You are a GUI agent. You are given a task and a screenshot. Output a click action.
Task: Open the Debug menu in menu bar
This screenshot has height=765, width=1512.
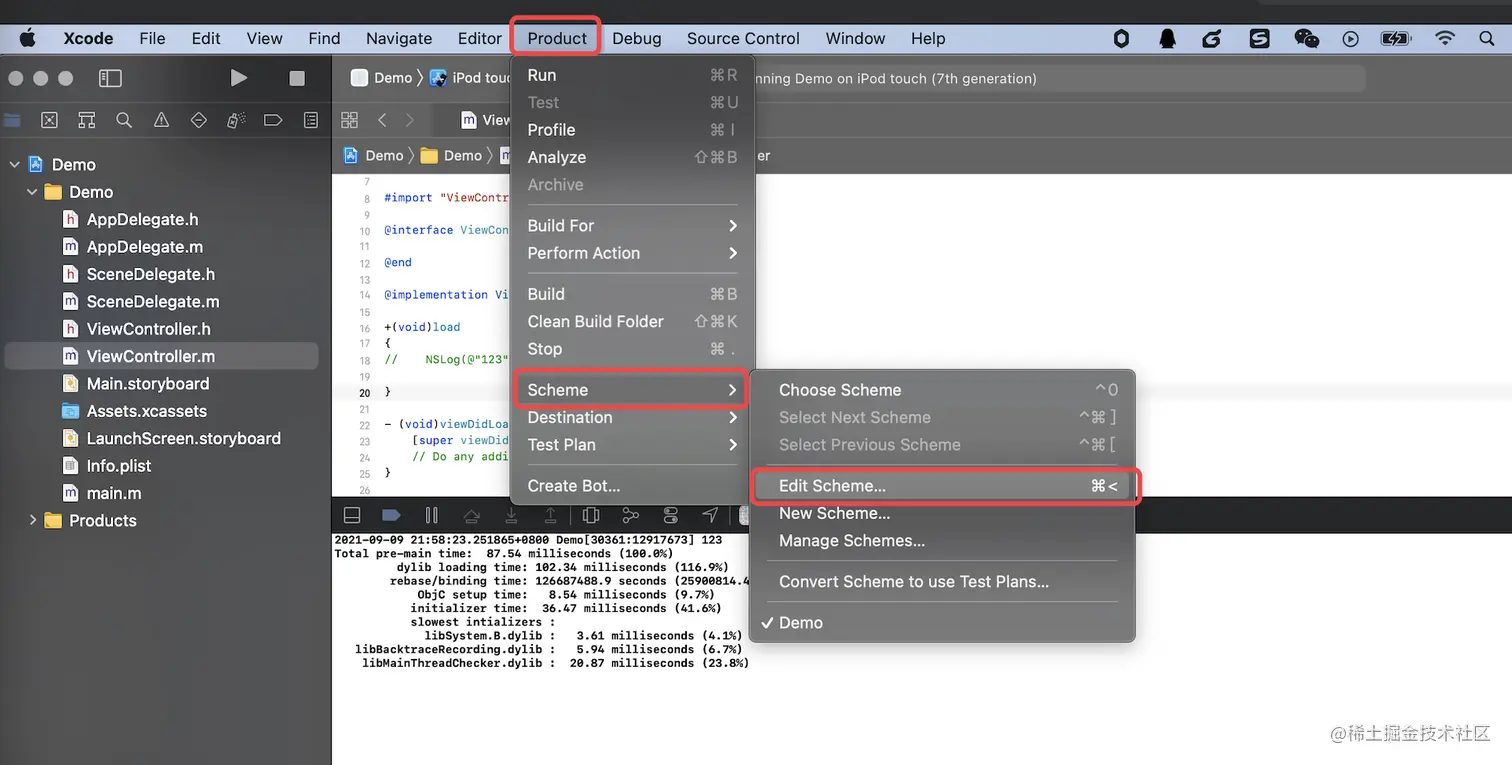coord(636,38)
